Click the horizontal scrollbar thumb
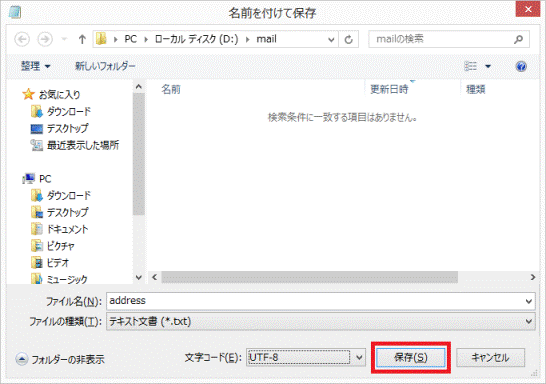546x384 pixels. [310, 277]
